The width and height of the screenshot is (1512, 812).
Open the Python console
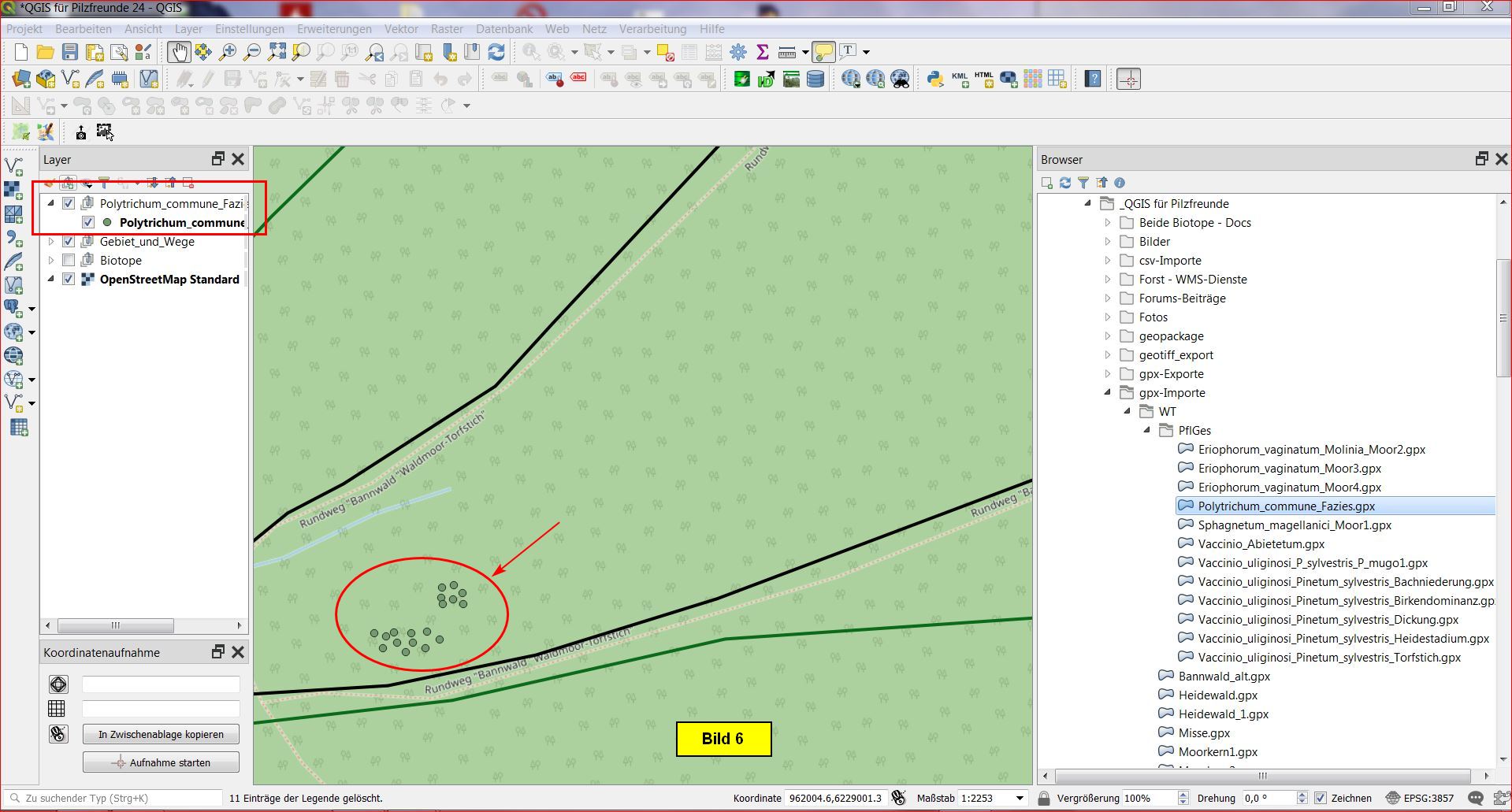pos(935,79)
